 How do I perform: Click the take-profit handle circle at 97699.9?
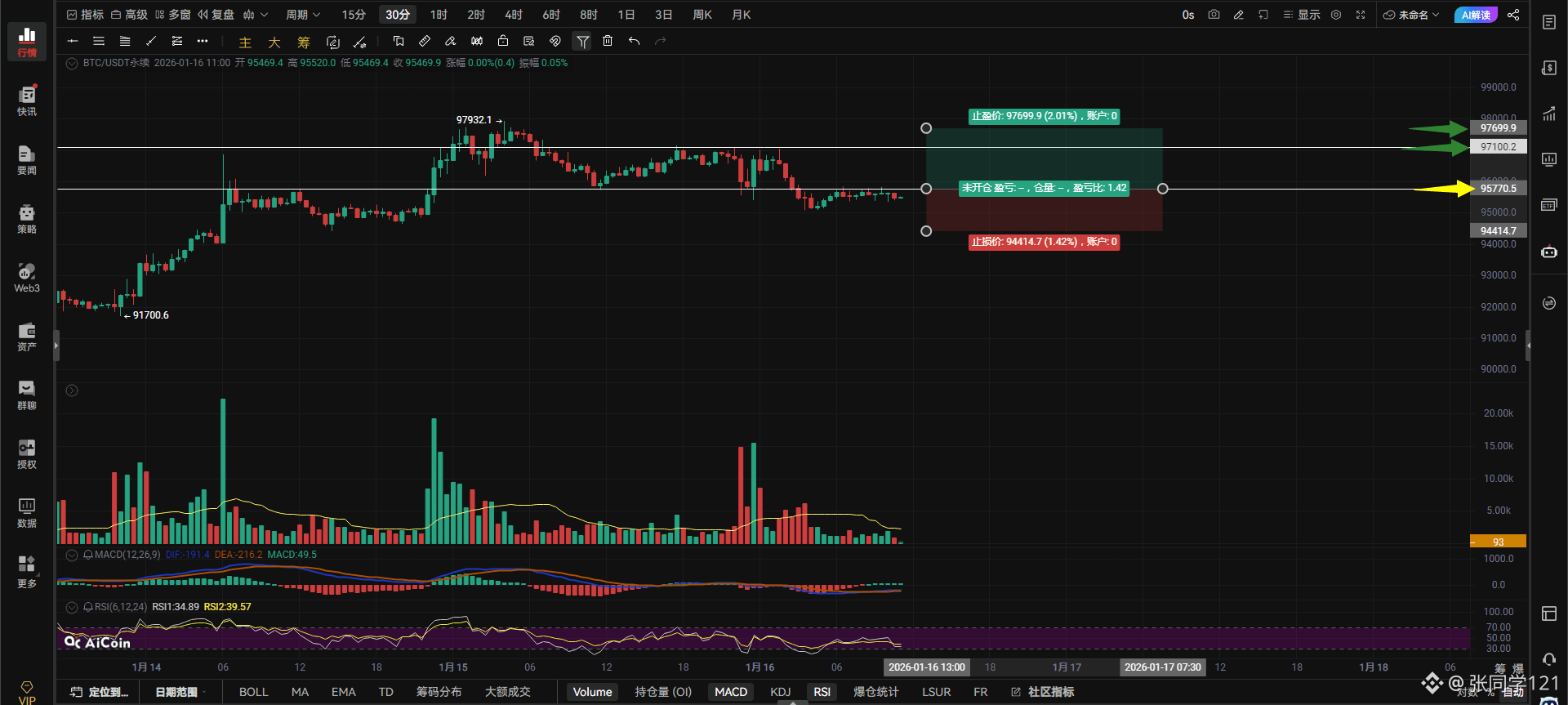926,128
